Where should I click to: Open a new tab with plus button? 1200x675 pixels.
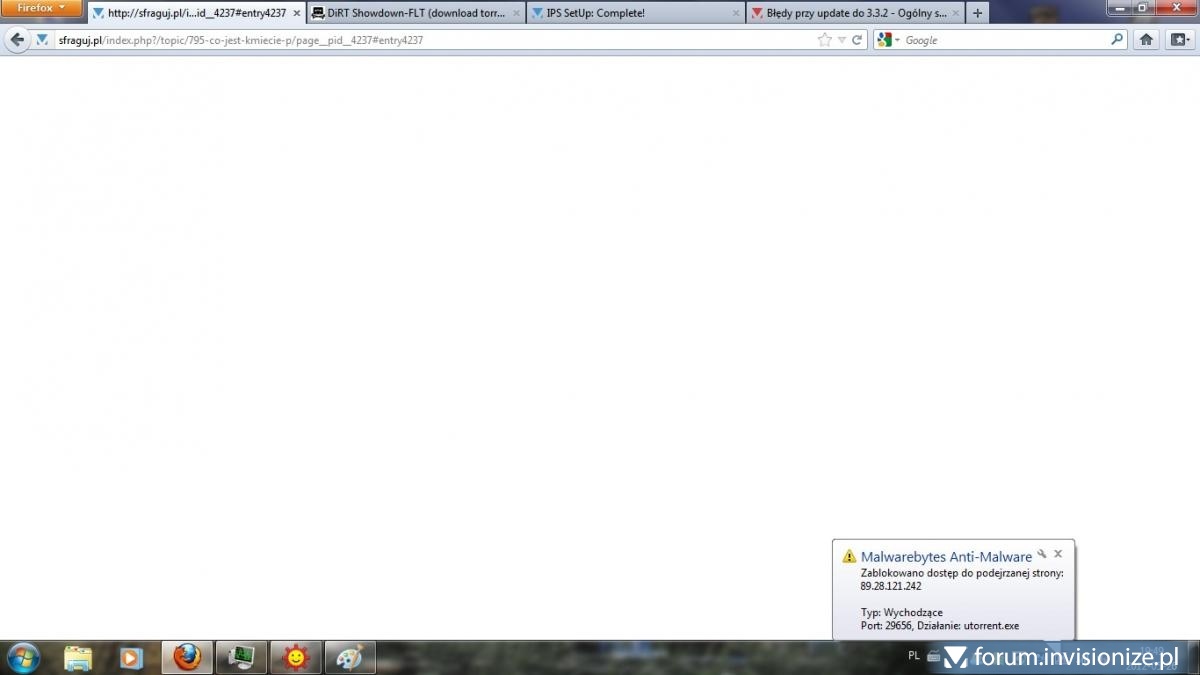[x=978, y=13]
